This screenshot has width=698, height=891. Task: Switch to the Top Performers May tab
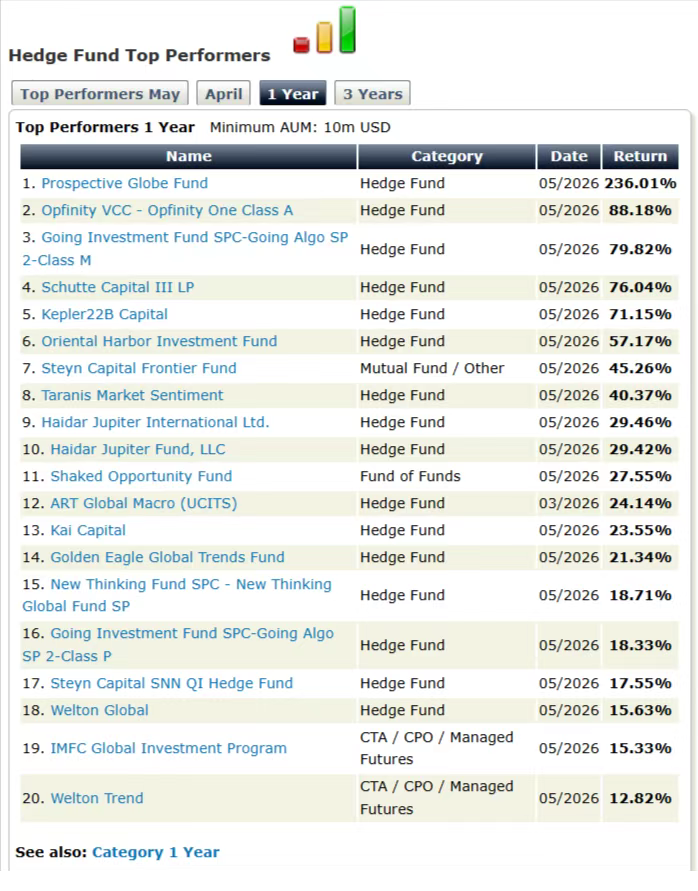tap(100, 94)
